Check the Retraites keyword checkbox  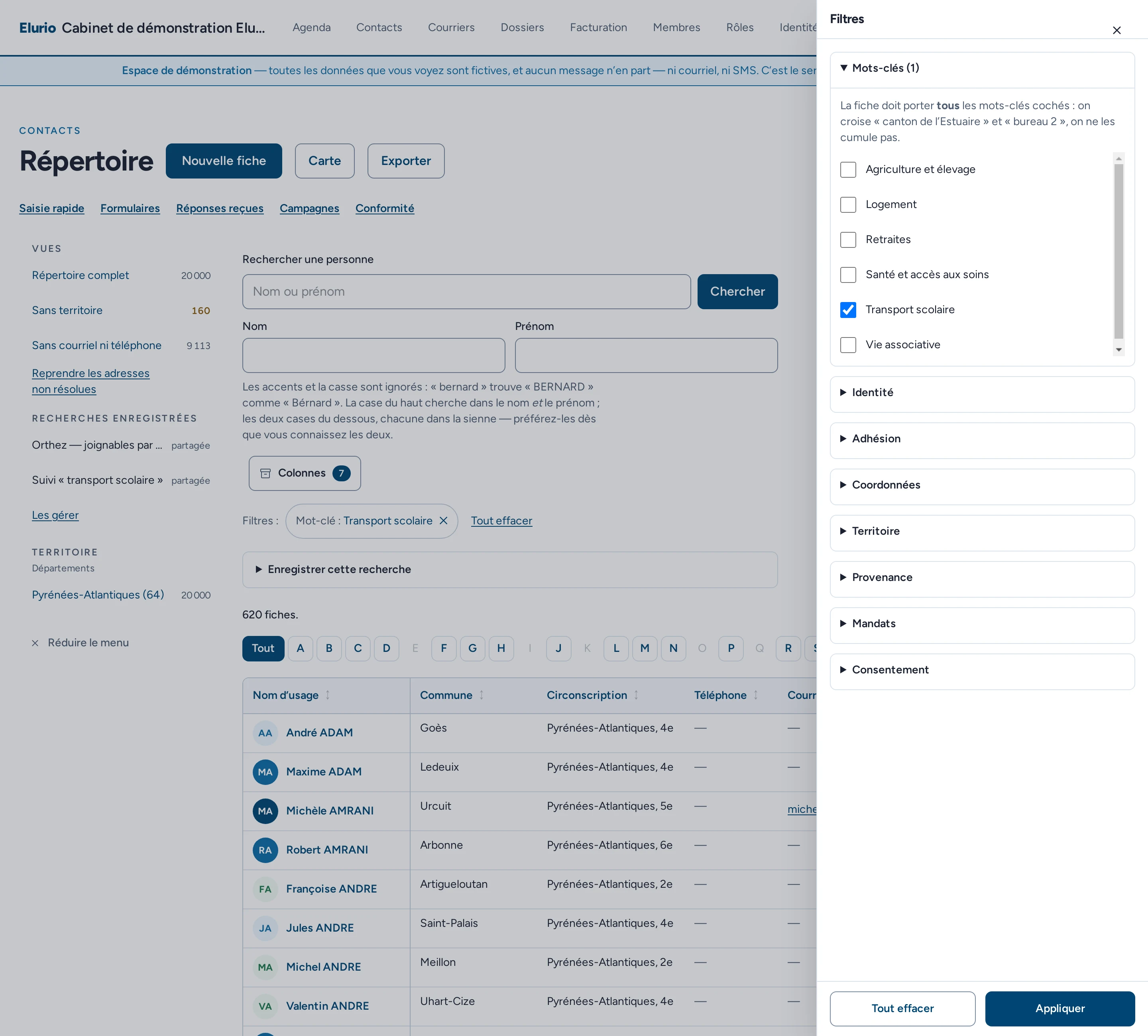(848, 239)
